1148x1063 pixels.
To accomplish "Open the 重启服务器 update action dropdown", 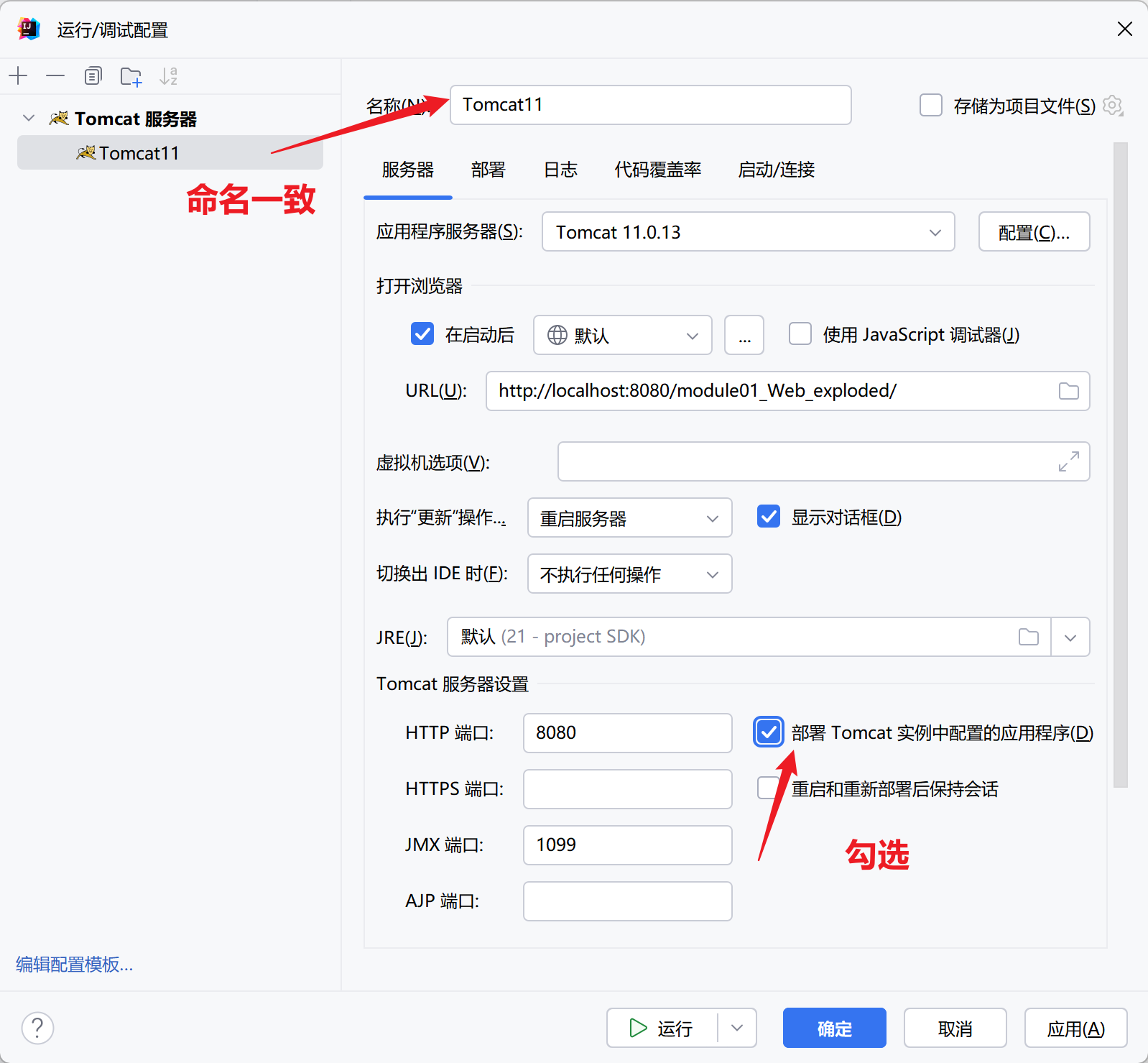I will pos(629,517).
